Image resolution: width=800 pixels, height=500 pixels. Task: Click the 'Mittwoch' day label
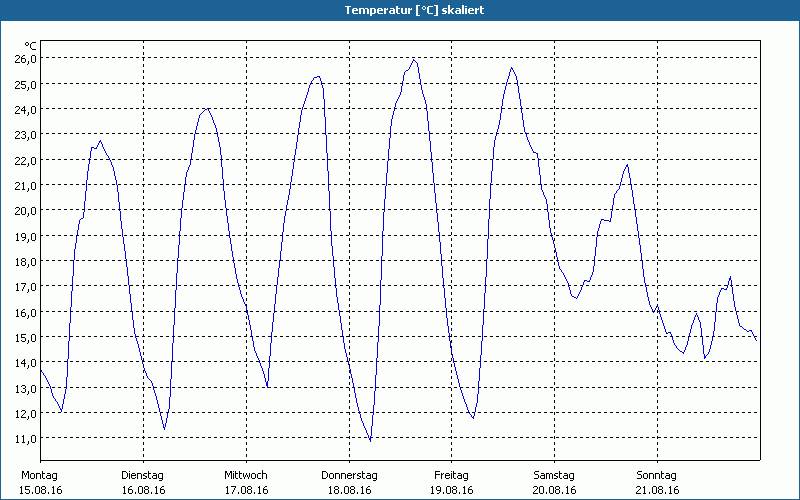pyautogui.click(x=246, y=476)
